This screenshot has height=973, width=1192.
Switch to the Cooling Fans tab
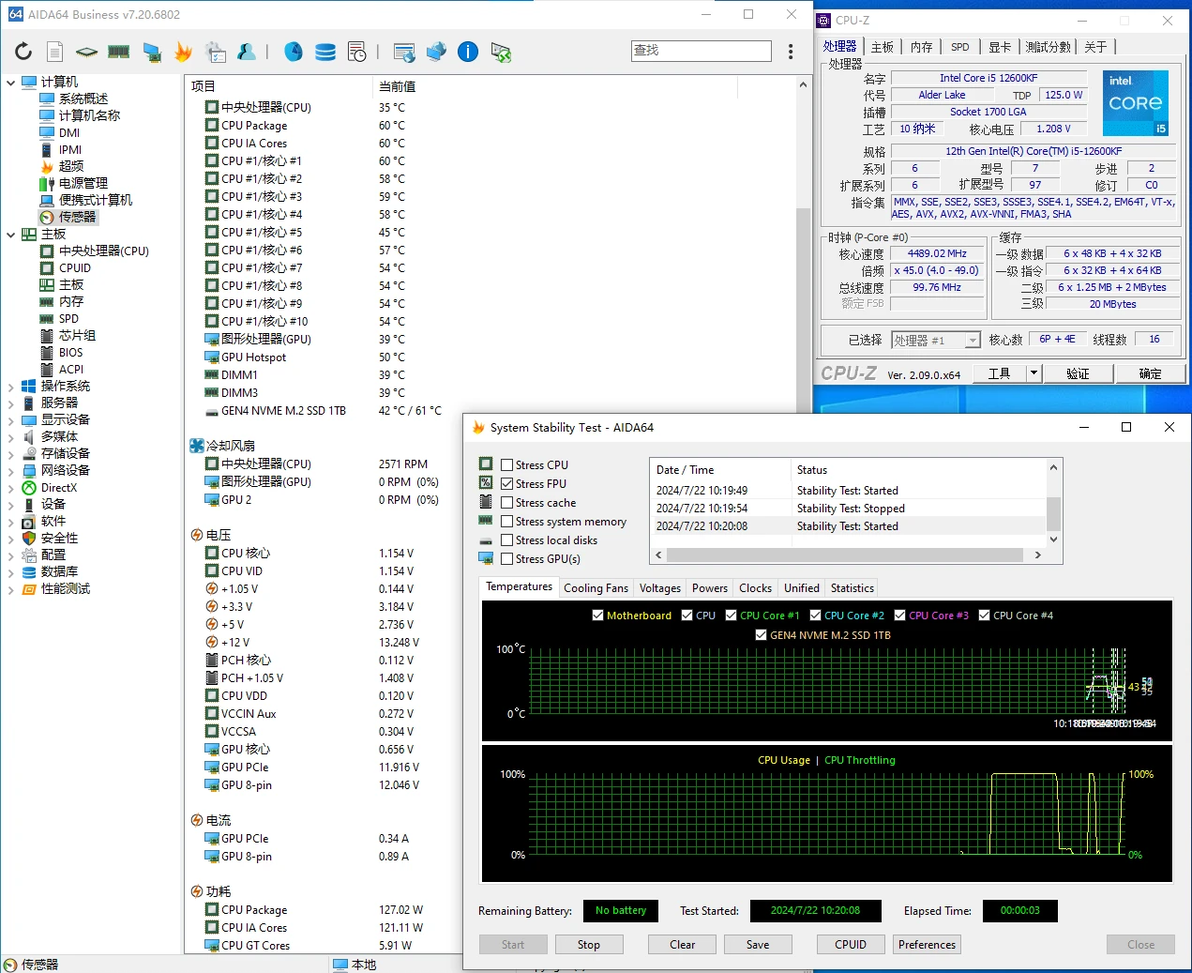tap(596, 588)
